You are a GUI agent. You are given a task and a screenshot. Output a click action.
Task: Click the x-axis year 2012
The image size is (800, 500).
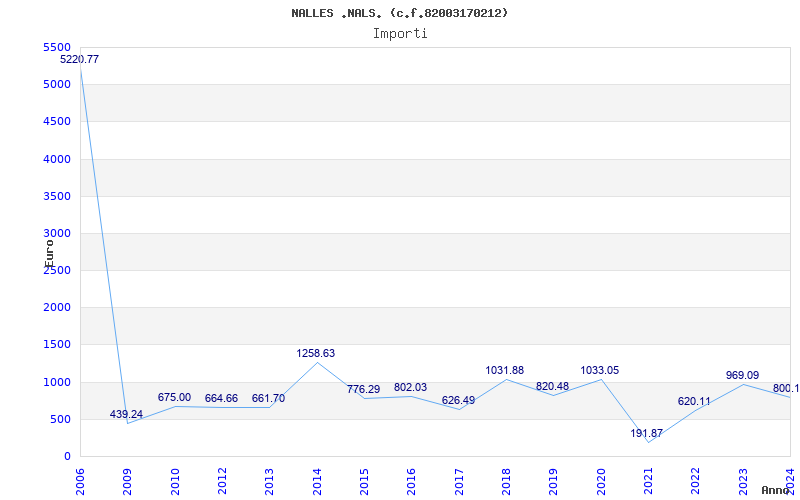[x=222, y=481]
